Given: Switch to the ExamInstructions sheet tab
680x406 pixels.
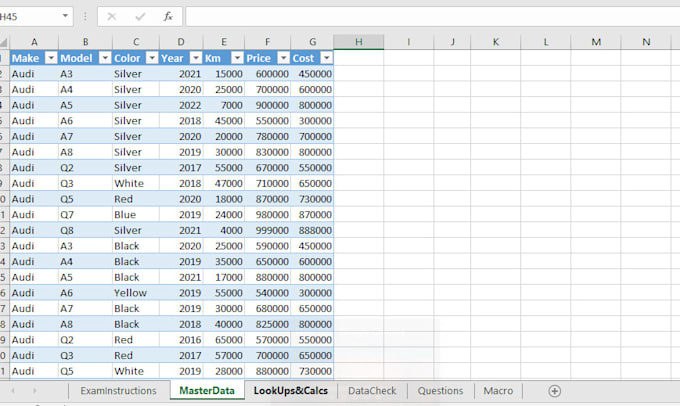Looking at the screenshot, I should 118,391.
